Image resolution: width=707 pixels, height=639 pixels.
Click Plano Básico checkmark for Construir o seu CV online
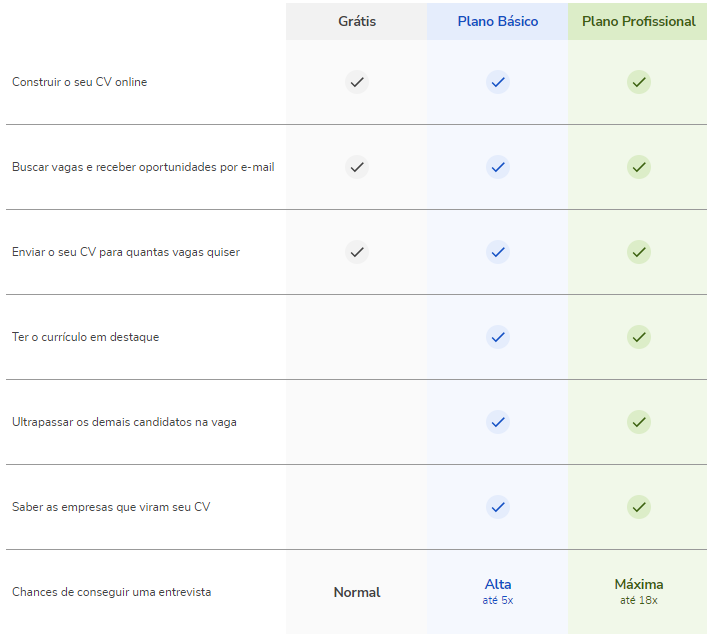[x=498, y=82]
